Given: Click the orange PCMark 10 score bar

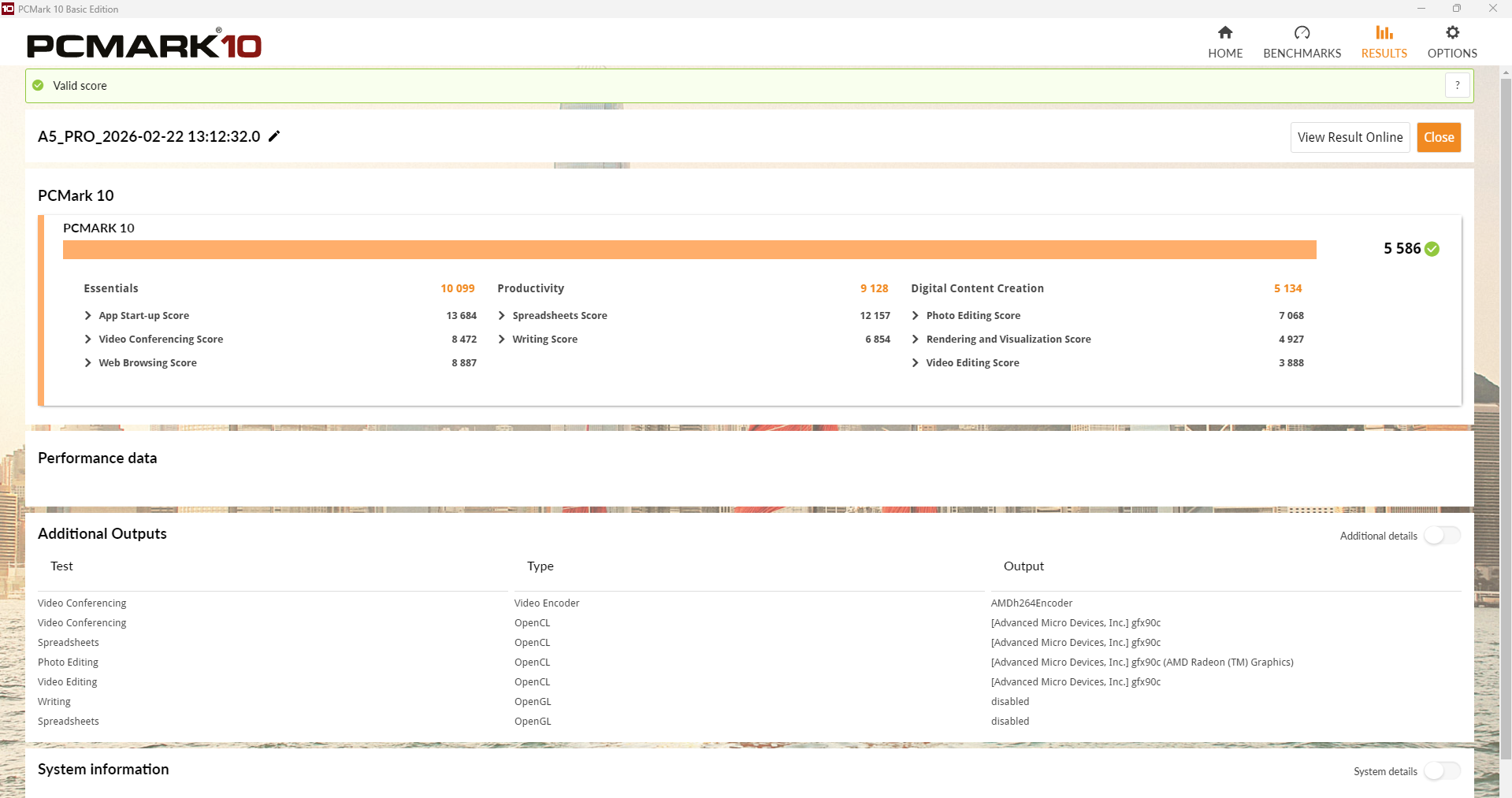Looking at the screenshot, I should pos(689,250).
